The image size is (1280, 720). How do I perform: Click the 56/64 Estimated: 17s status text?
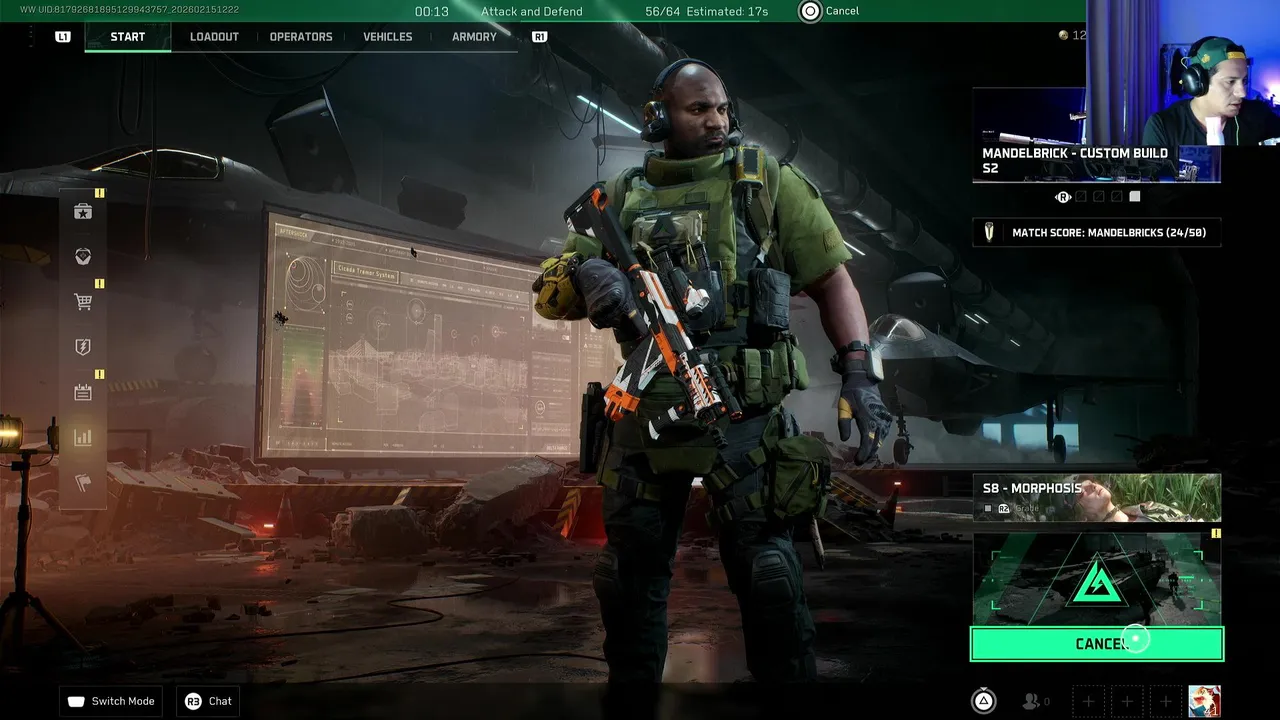coord(707,11)
